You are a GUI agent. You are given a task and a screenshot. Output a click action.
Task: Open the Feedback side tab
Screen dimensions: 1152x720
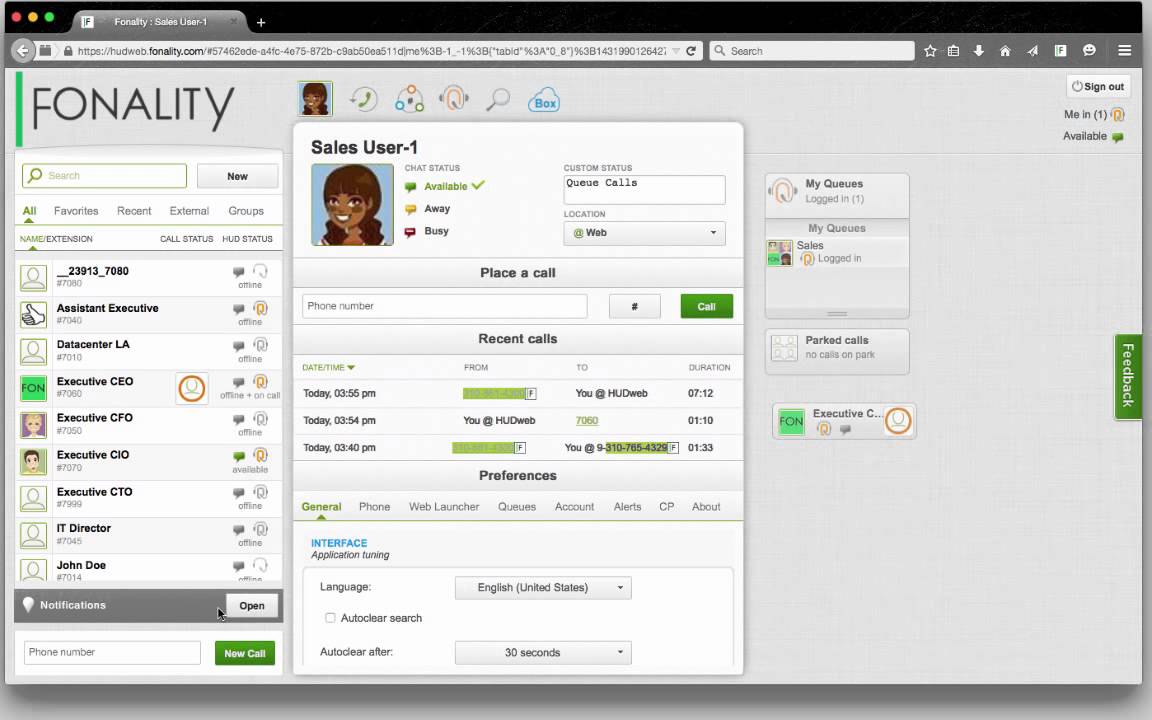pos(1128,376)
